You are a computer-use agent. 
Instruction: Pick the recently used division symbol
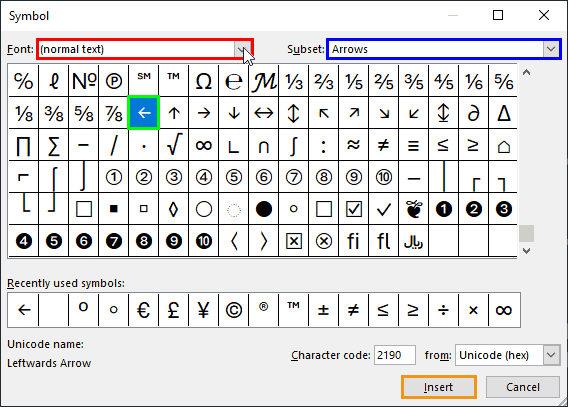(444, 310)
